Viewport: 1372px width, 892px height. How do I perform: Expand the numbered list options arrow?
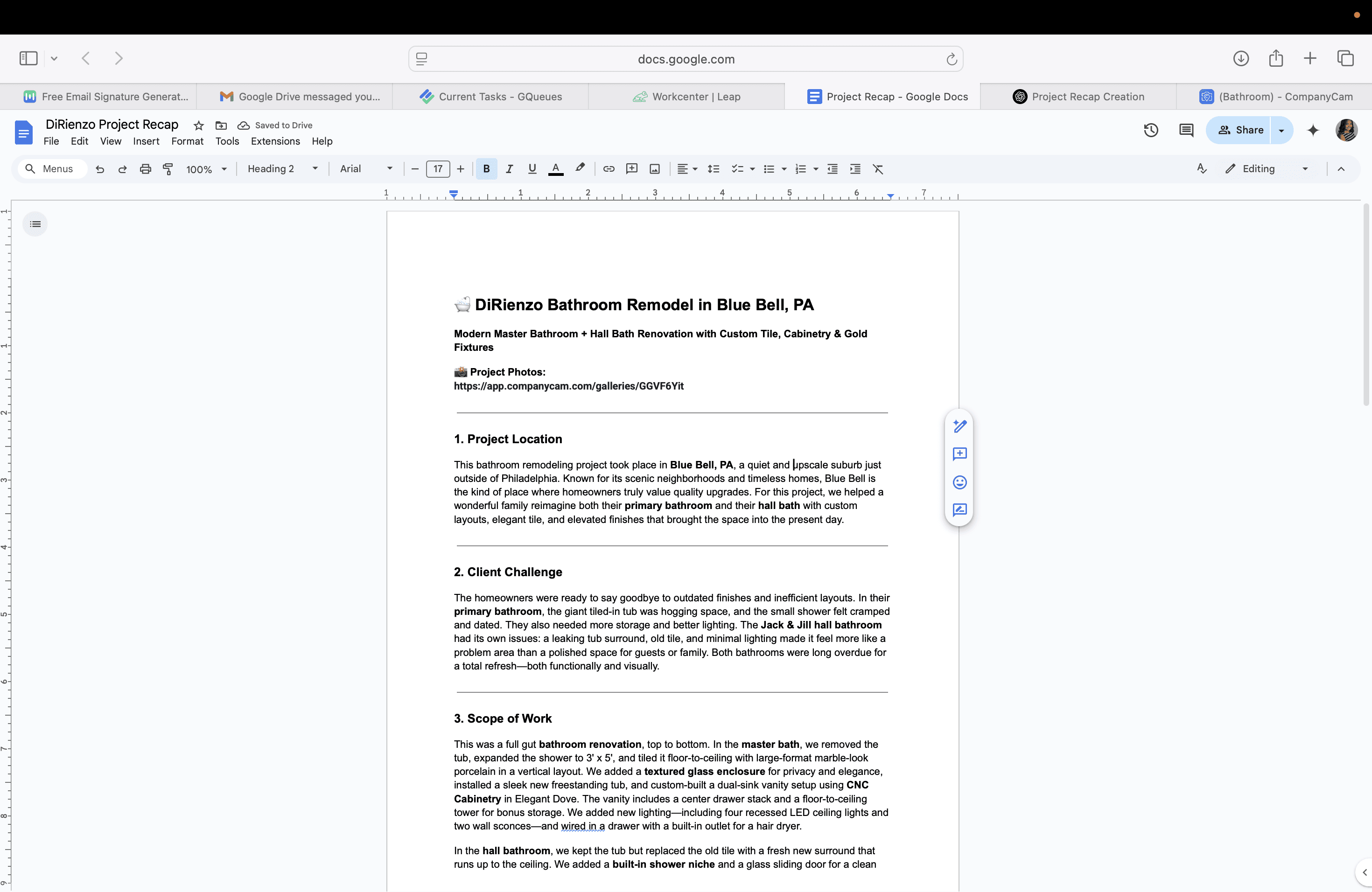816,169
